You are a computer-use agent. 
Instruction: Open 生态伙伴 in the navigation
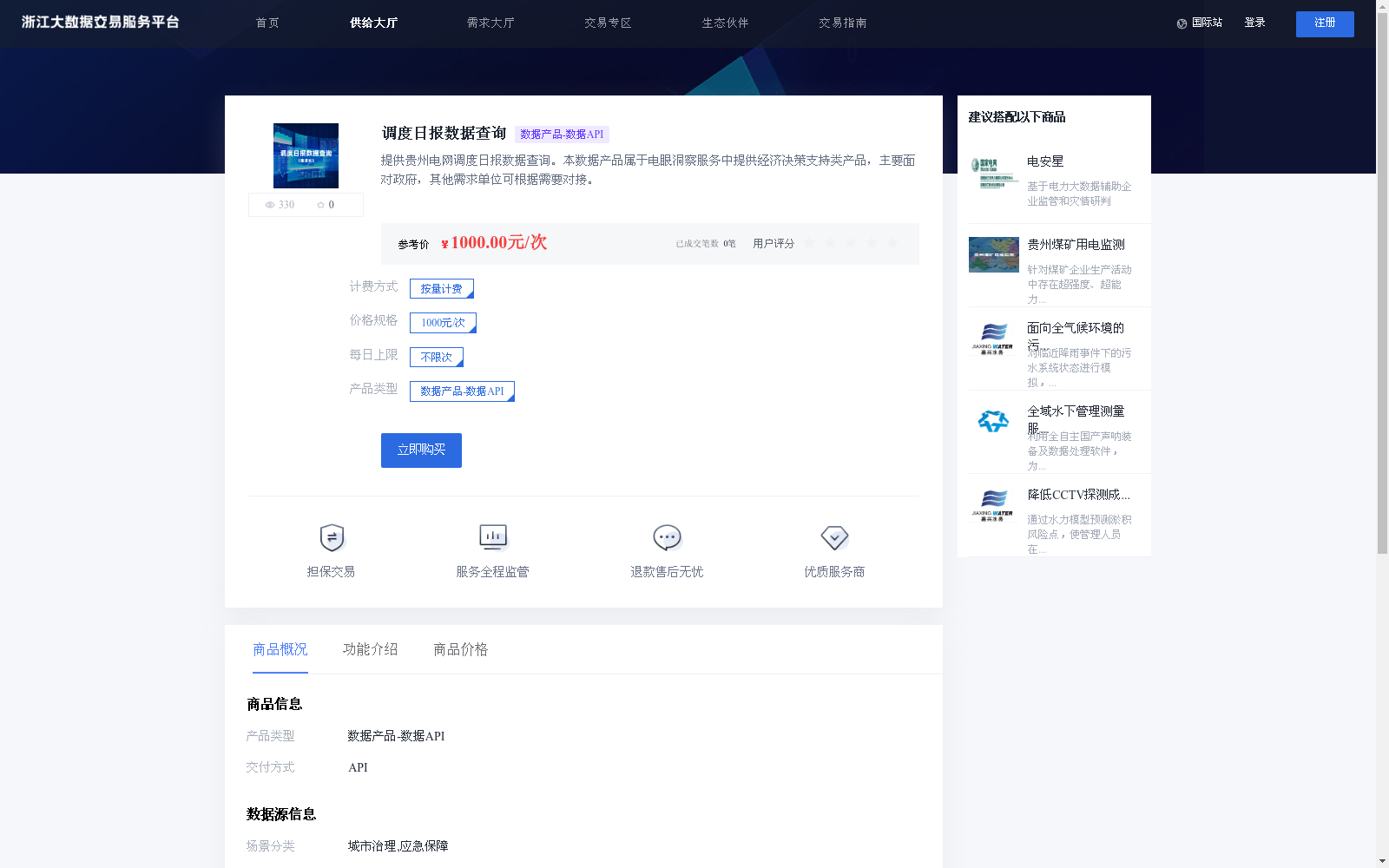(725, 23)
